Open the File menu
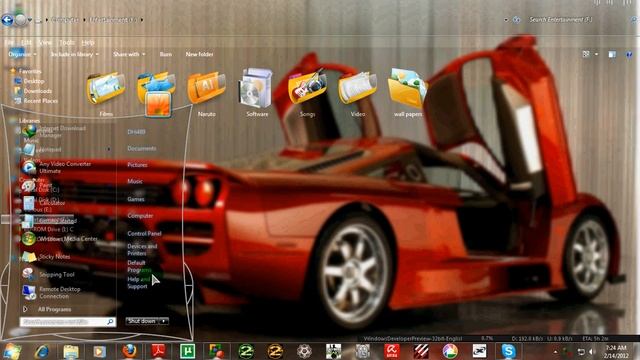This screenshot has height=360, width=640. pos(9,42)
